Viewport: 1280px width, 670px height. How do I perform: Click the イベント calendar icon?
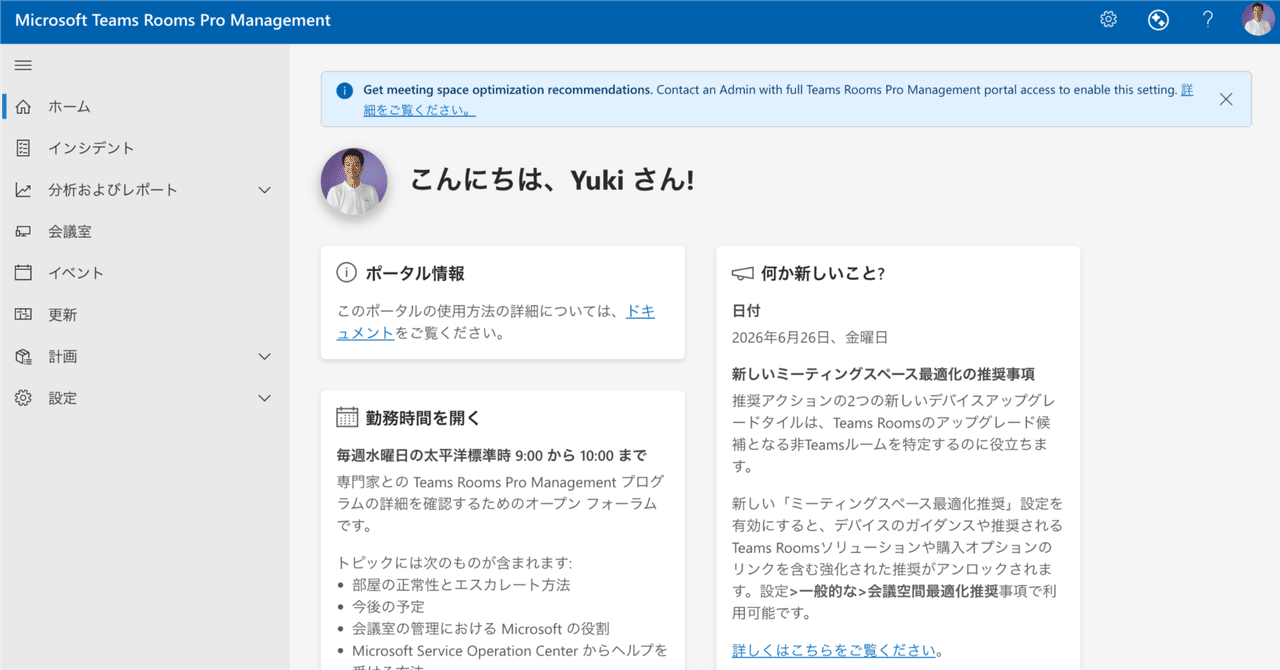[23, 273]
